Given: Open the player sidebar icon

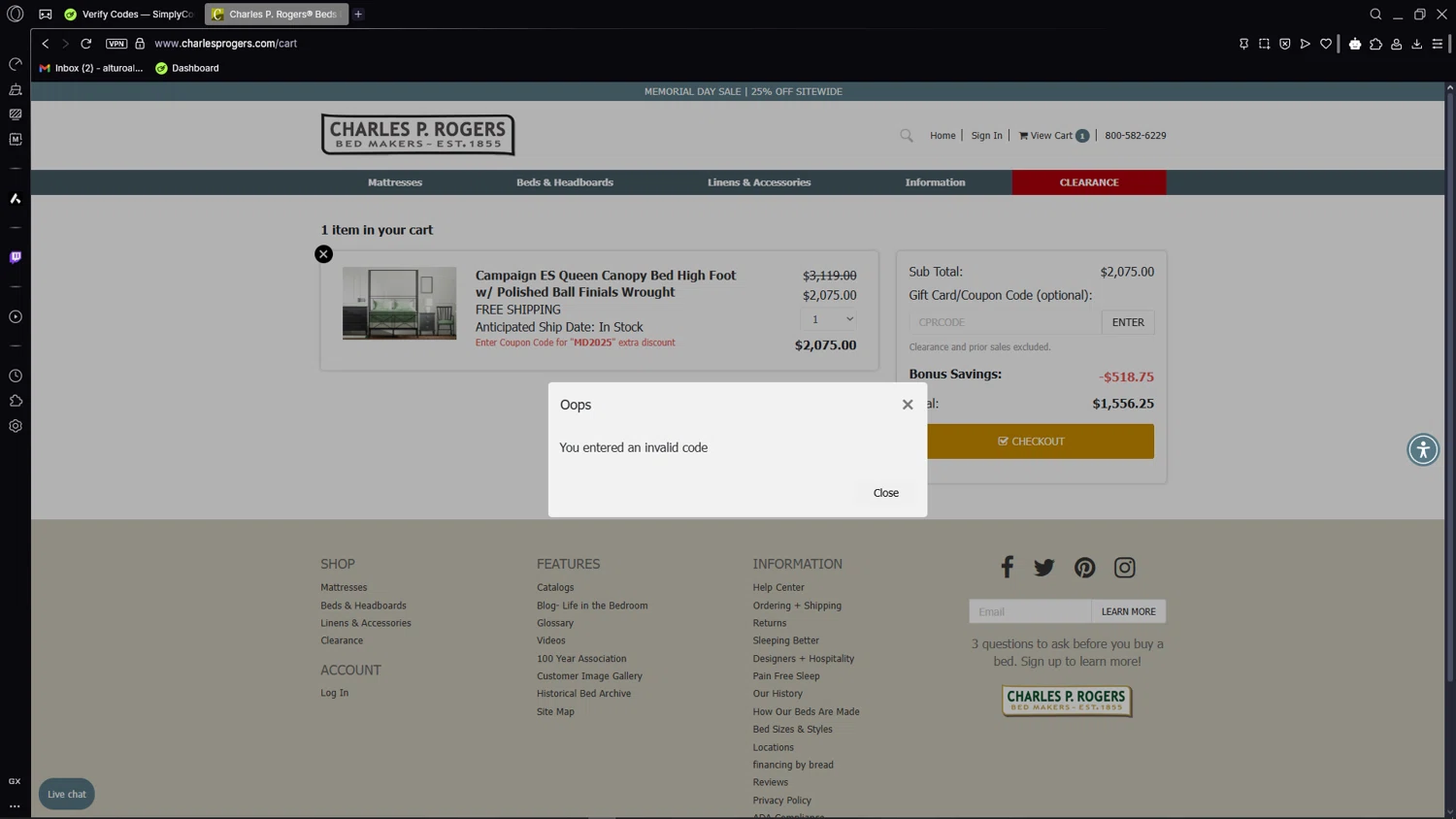Looking at the screenshot, I should [x=16, y=316].
